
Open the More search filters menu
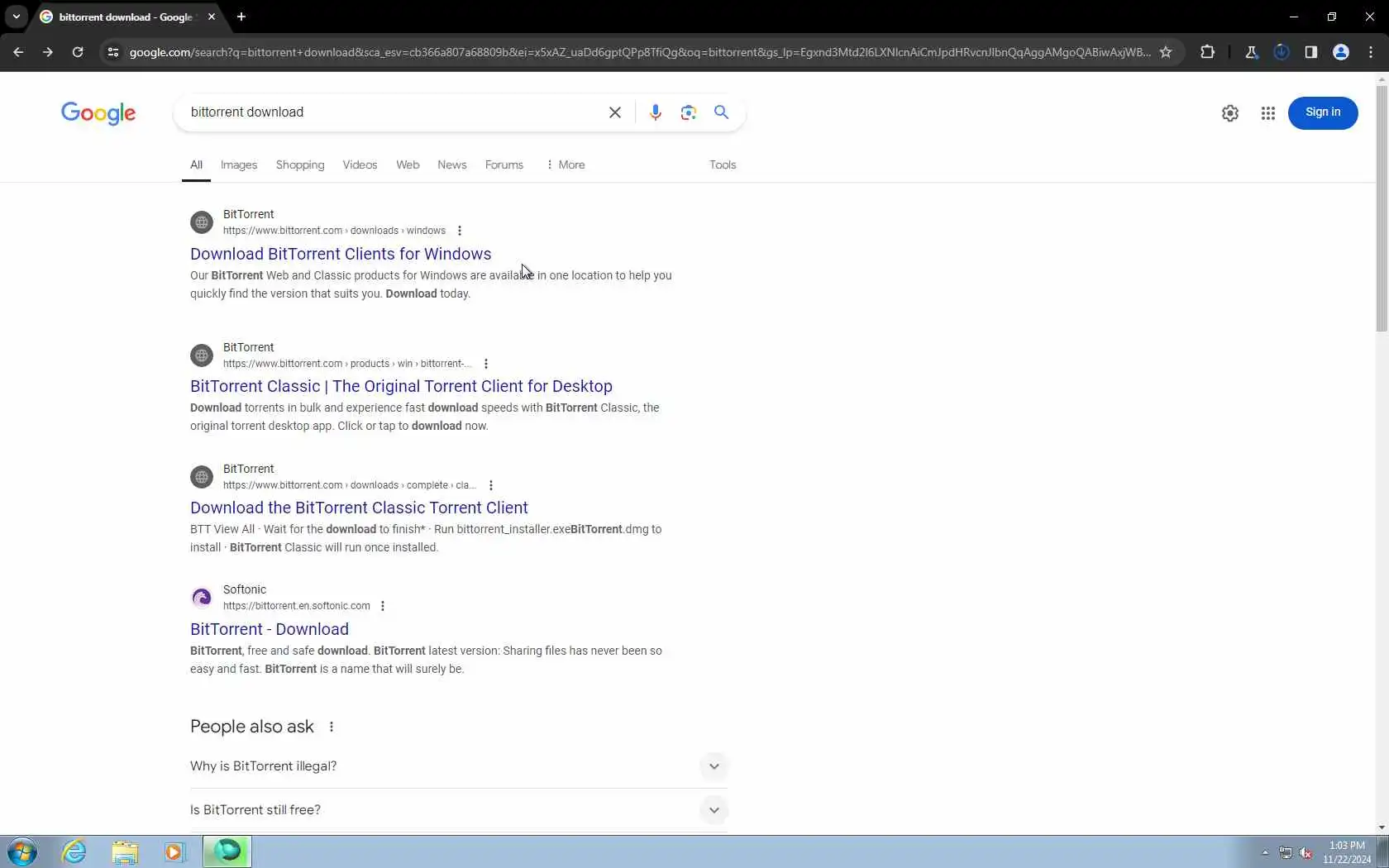[566, 165]
